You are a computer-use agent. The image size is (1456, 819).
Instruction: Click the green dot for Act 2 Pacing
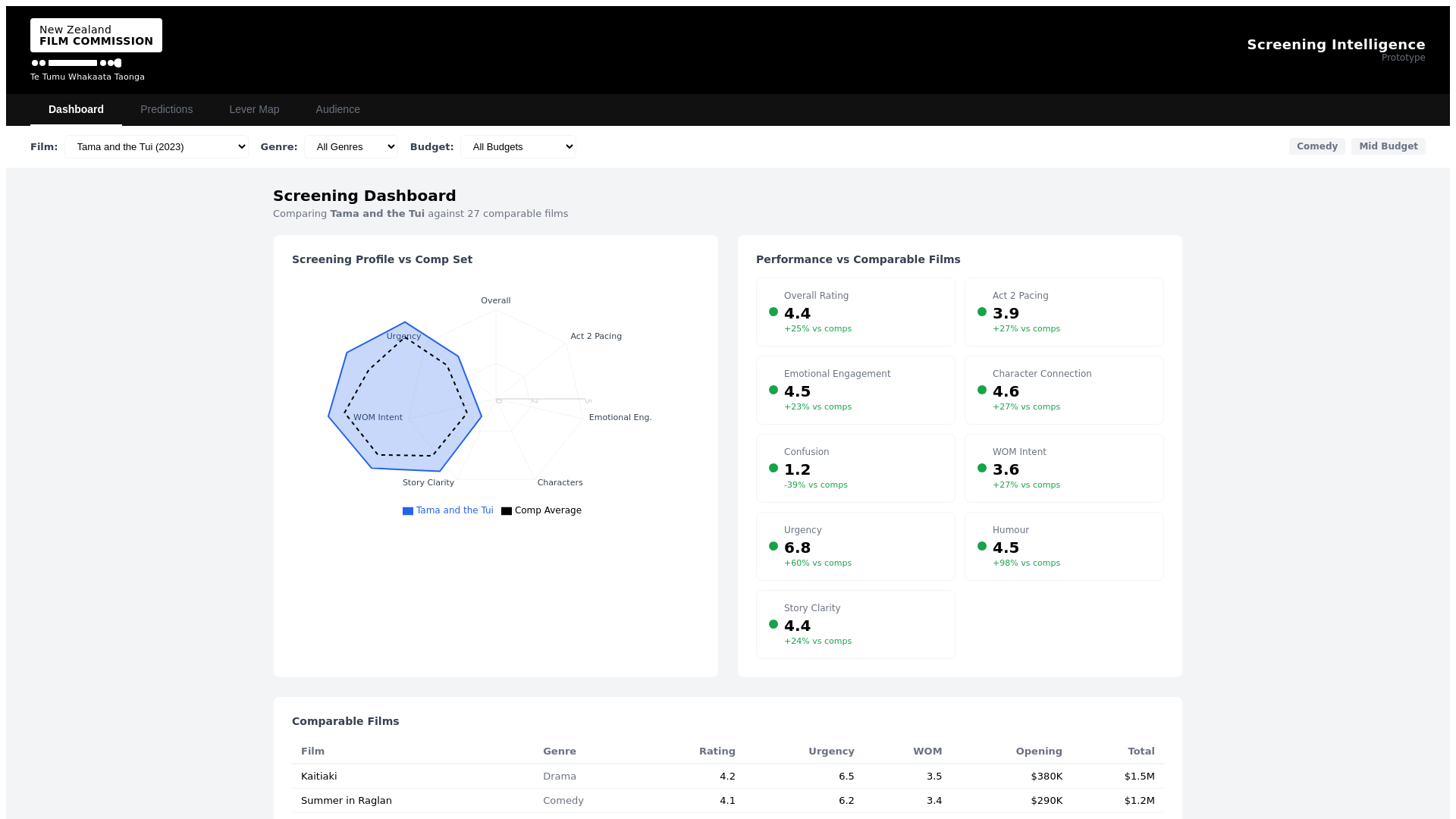pos(982,312)
